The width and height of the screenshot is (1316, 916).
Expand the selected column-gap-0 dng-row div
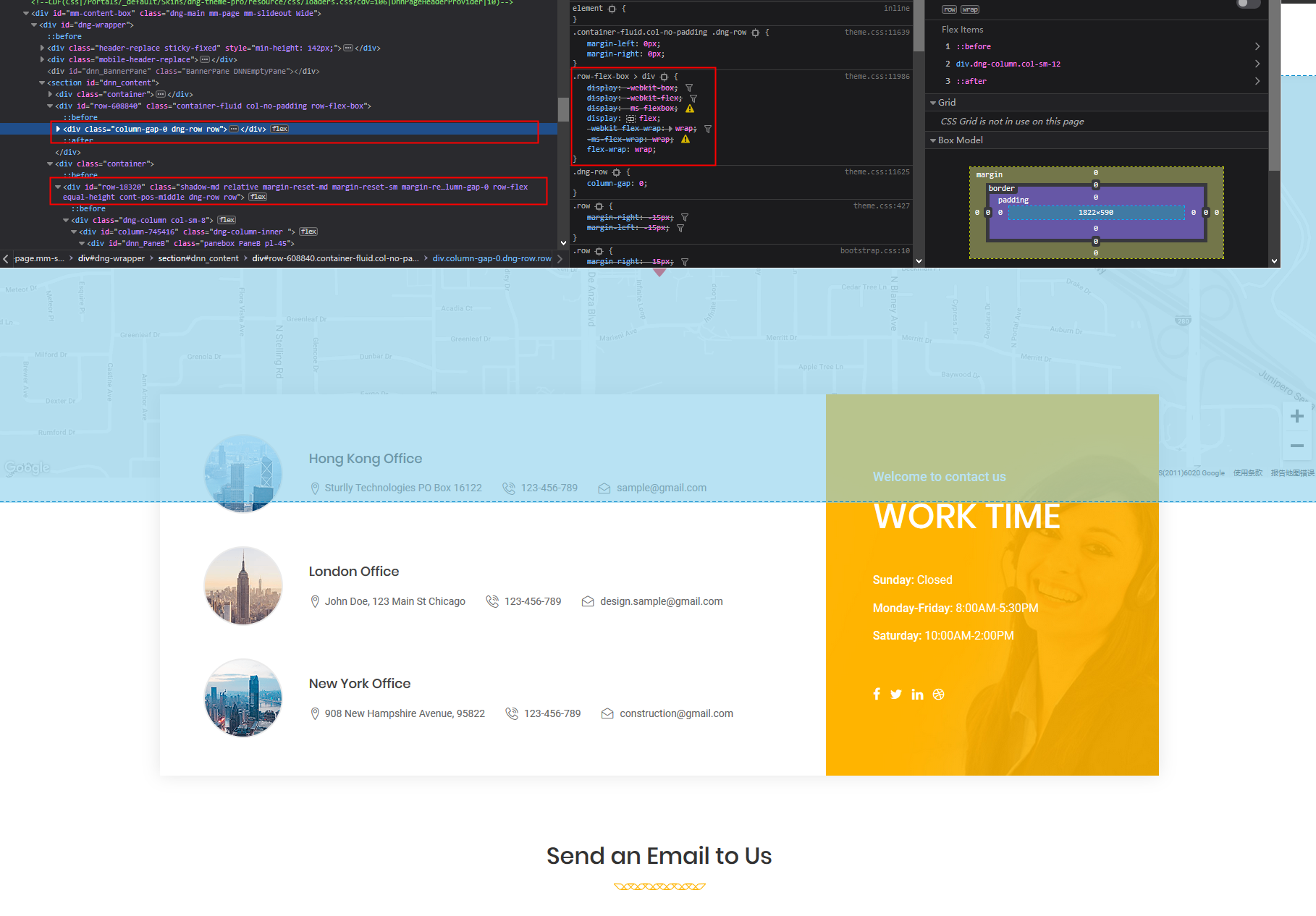click(58, 129)
